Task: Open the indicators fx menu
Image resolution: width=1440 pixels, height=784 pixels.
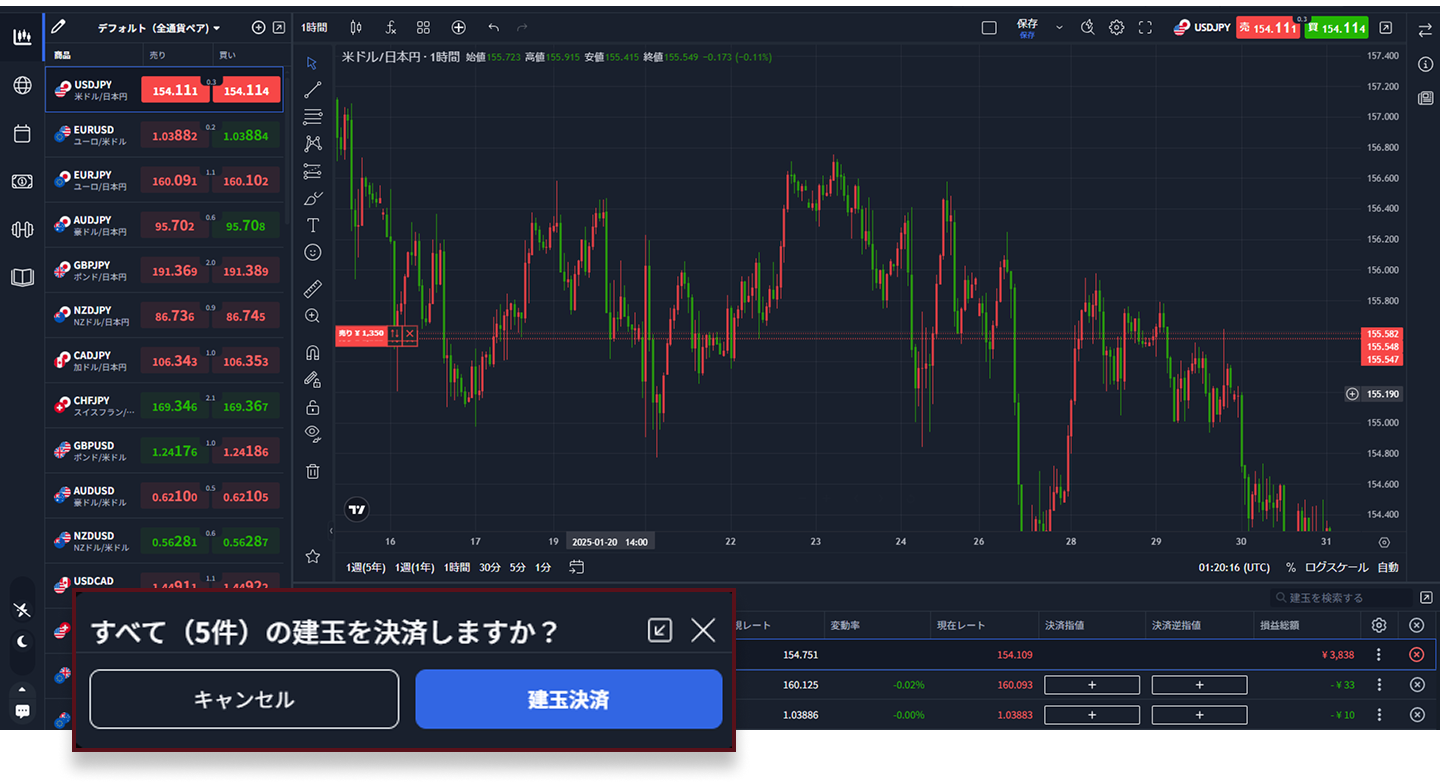Action: click(391, 28)
